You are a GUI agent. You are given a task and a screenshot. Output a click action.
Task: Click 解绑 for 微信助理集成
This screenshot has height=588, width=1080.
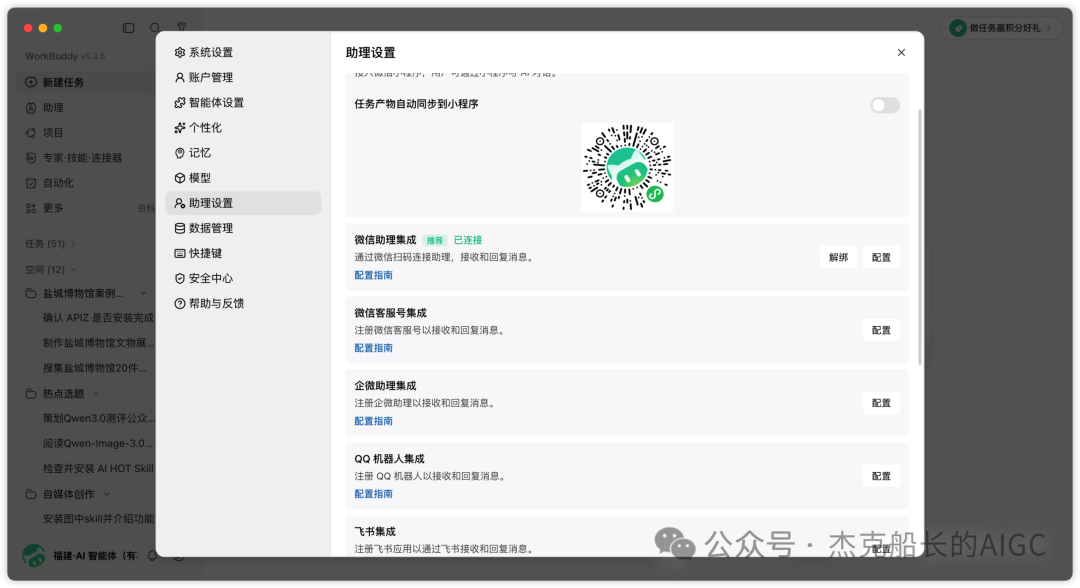(x=838, y=258)
